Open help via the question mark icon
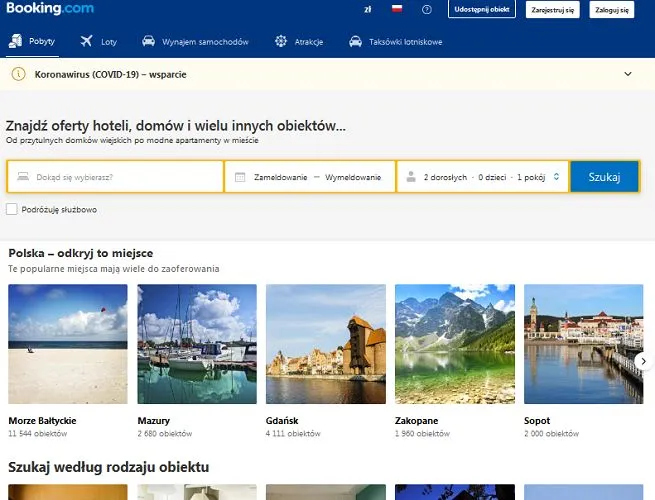655x500 pixels. coord(427,9)
